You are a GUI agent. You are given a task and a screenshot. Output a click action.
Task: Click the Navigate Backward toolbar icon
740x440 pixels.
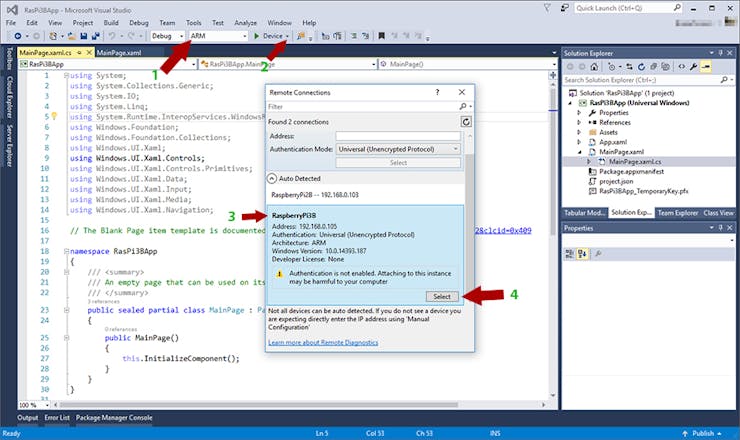click(18, 36)
